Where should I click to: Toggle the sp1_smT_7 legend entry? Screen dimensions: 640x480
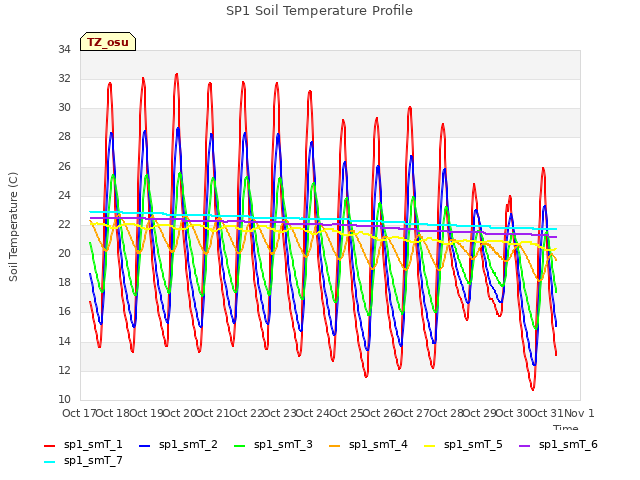pos(83,460)
